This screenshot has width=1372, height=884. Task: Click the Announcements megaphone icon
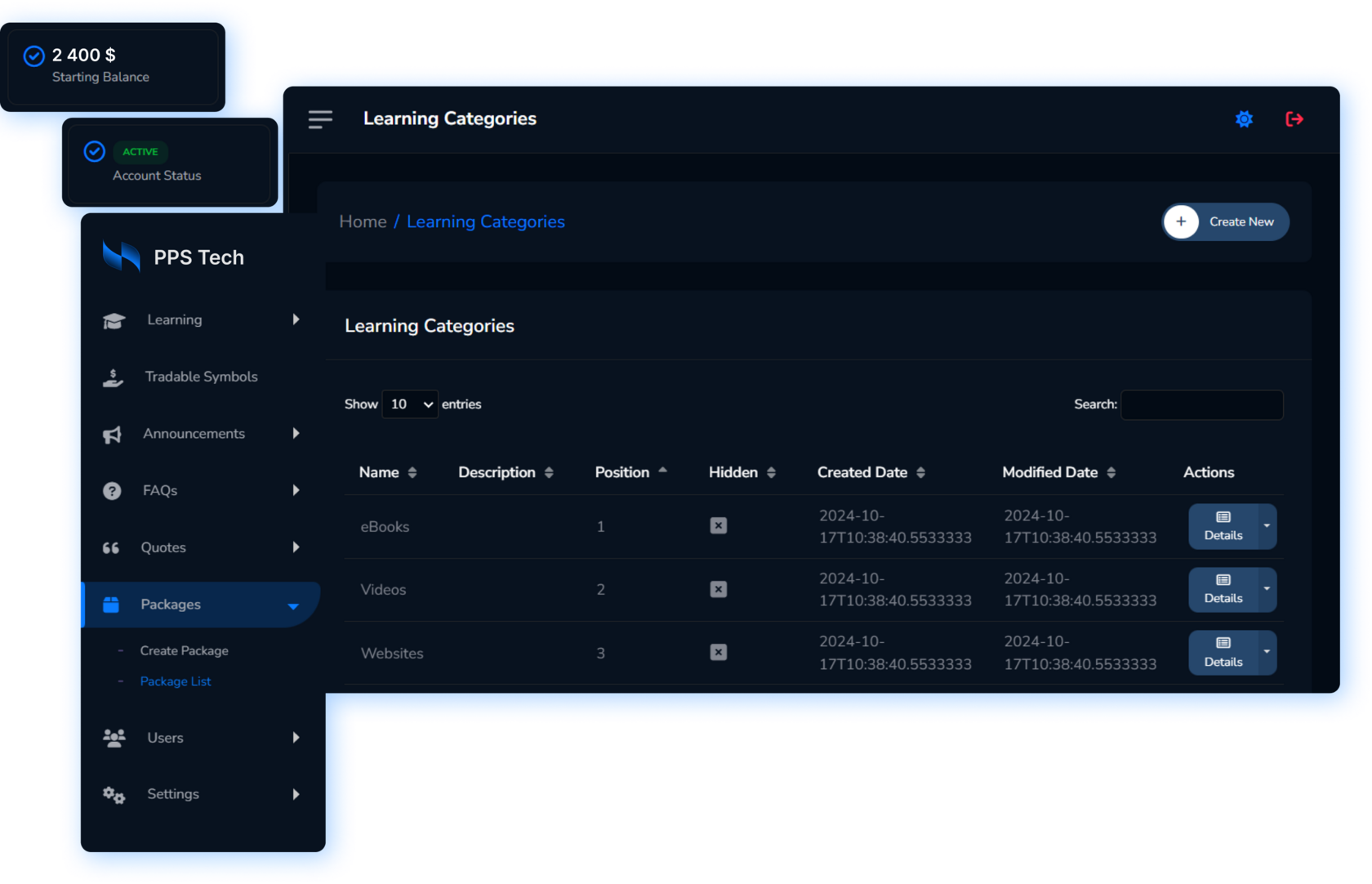pyautogui.click(x=113, y=435)
